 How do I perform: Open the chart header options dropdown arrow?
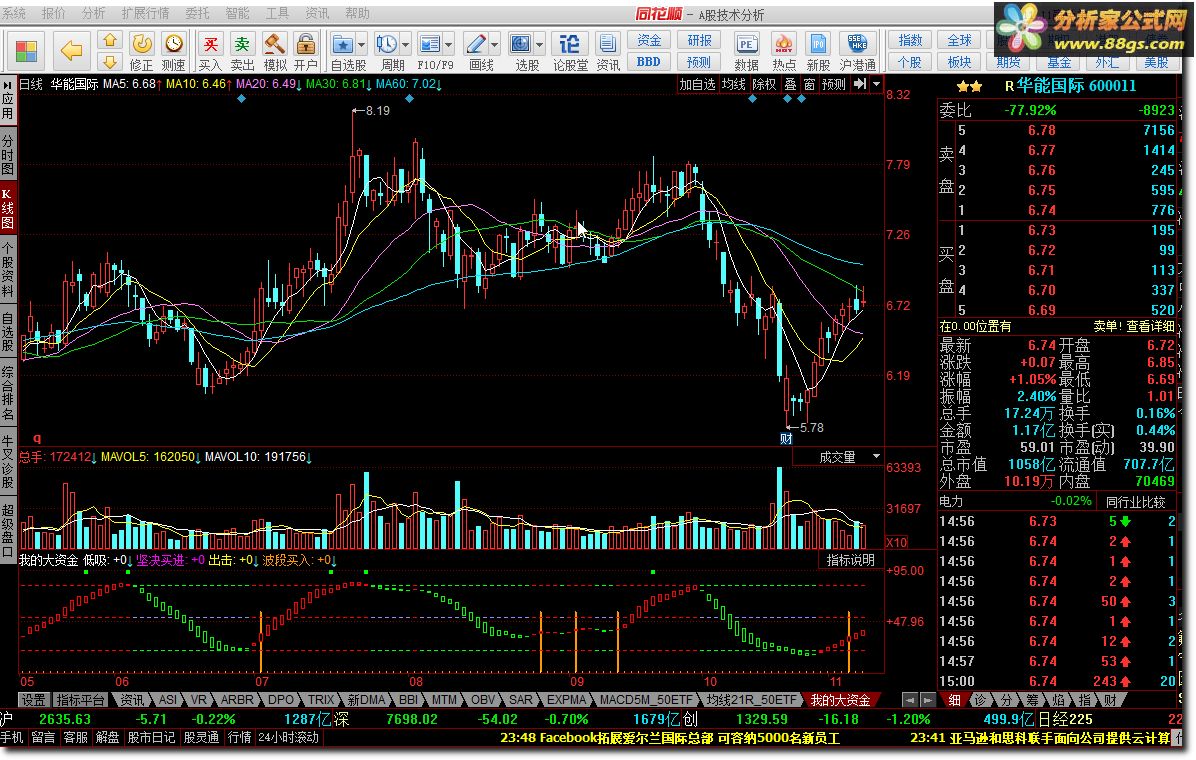(876, 84)
